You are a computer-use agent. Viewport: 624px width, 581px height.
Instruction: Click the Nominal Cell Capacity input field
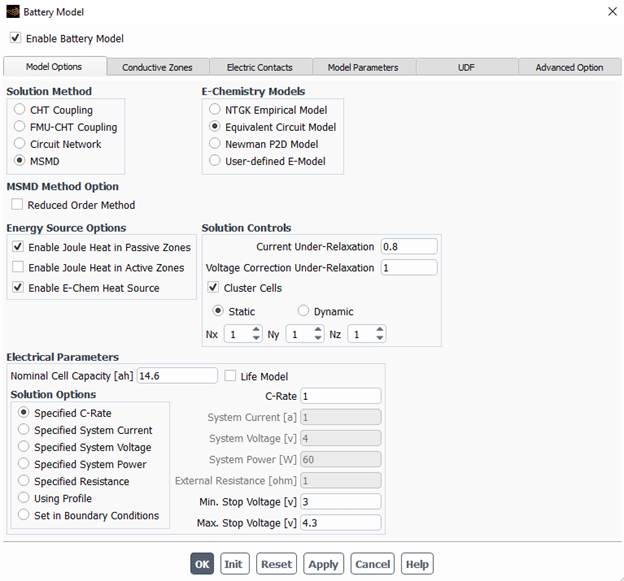point(176,376)
